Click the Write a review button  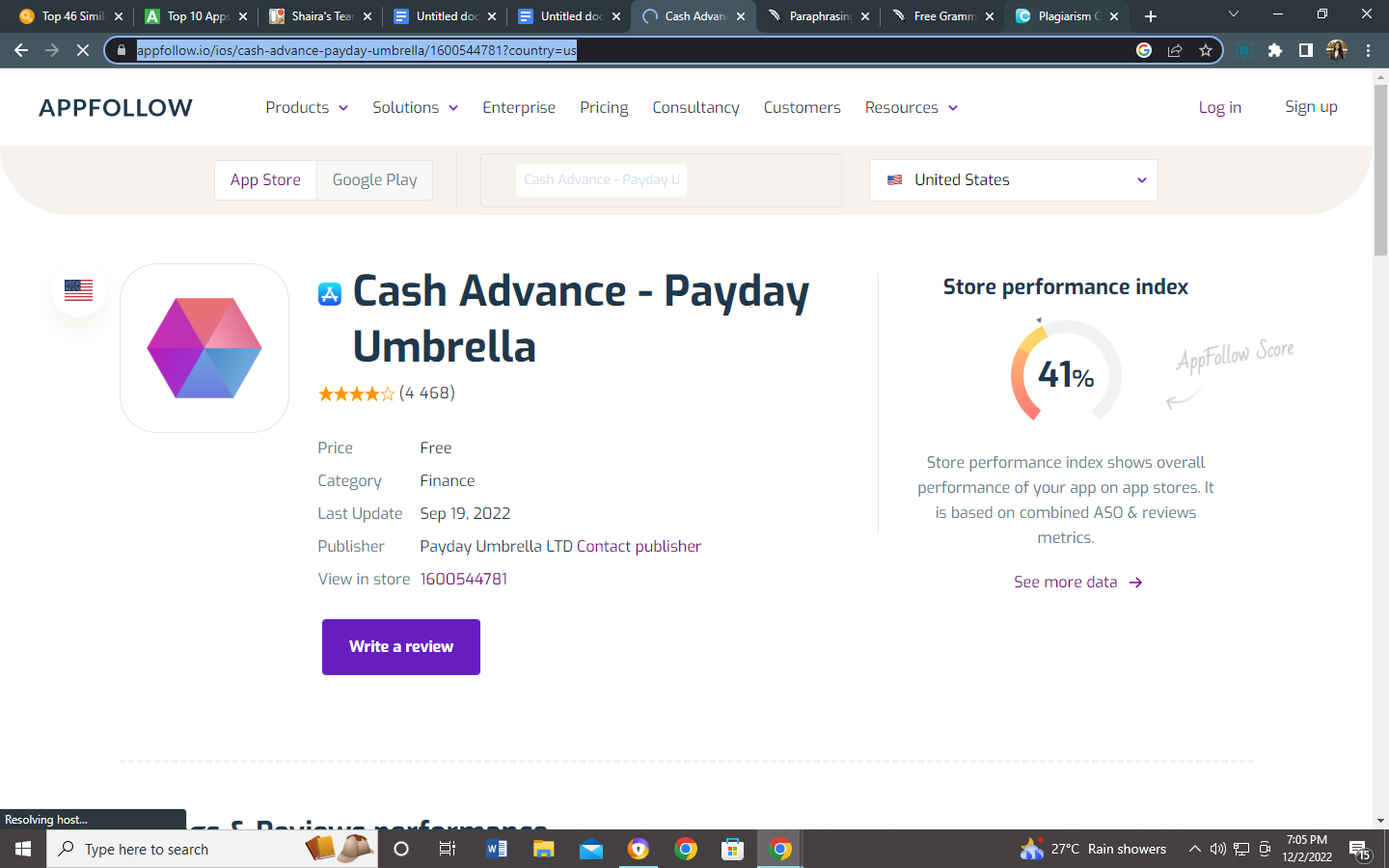pos(401,647)
